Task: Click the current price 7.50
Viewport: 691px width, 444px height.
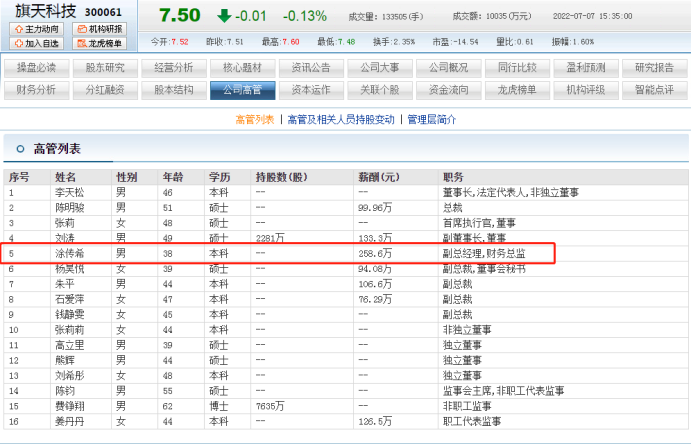Action: point(180,16)
